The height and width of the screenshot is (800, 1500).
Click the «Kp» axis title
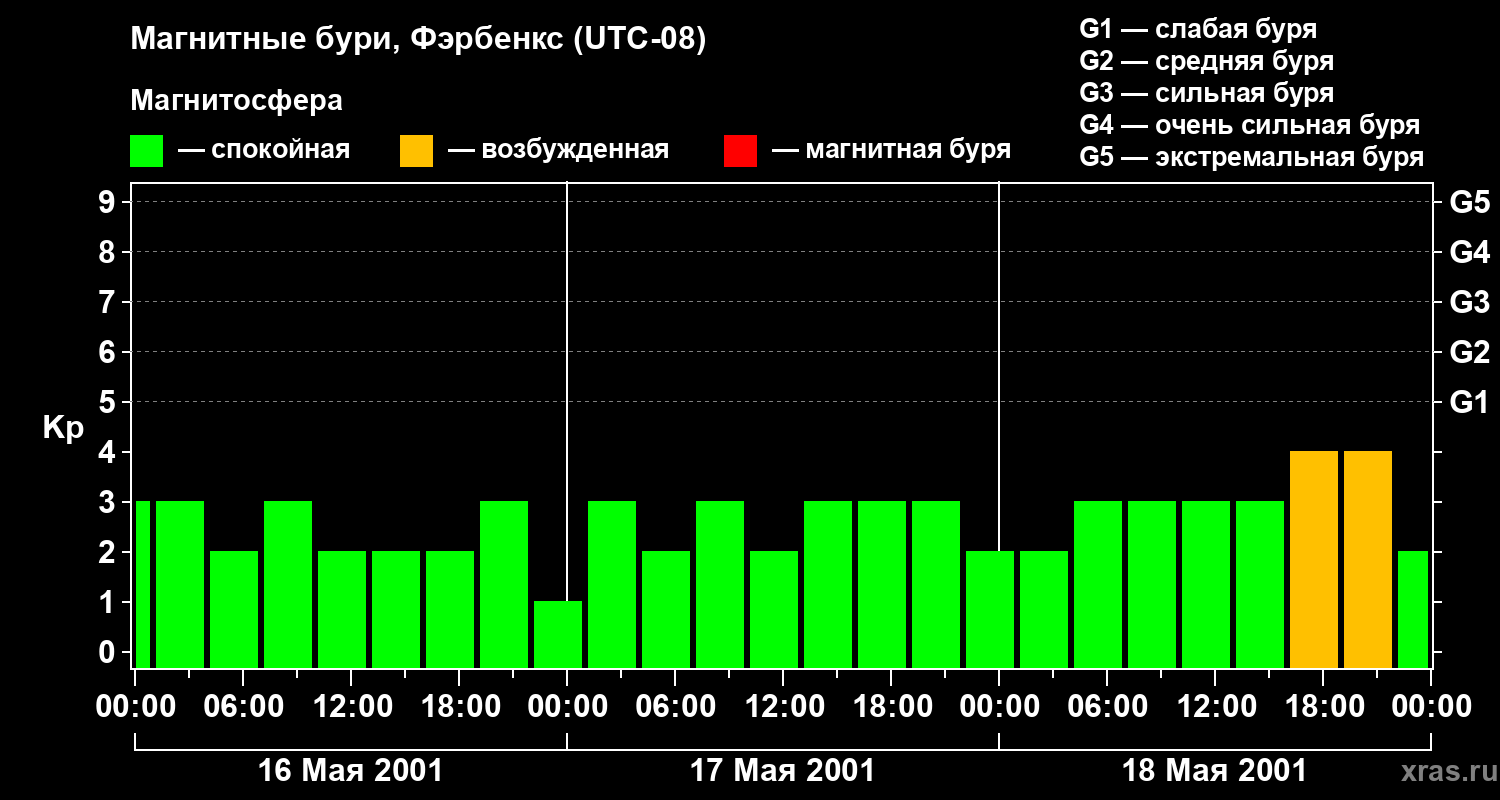(x=63, y=428)
